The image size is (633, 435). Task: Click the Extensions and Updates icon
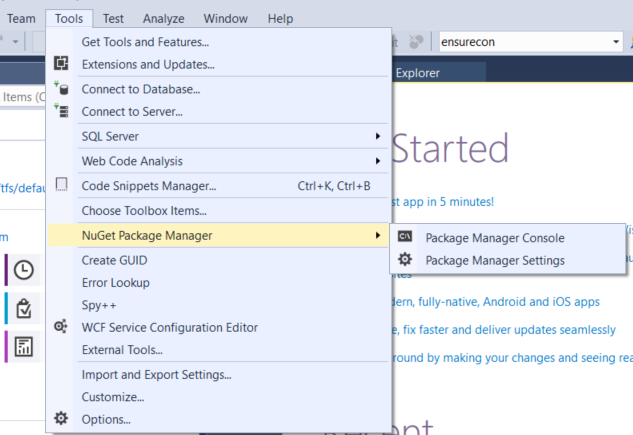pos(61,64)
